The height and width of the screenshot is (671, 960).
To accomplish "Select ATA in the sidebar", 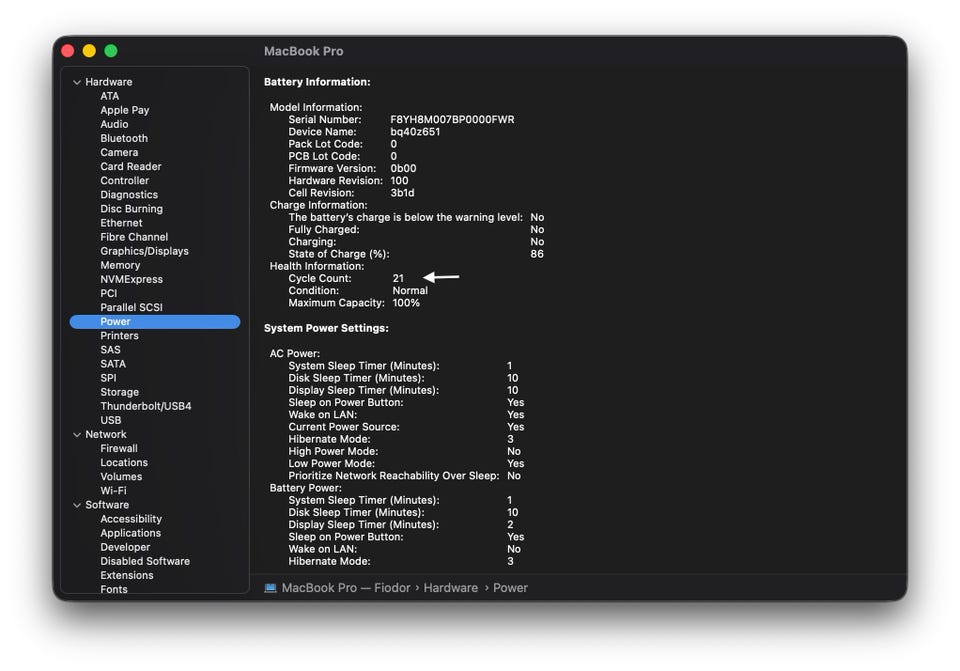I will pos(110,96).
